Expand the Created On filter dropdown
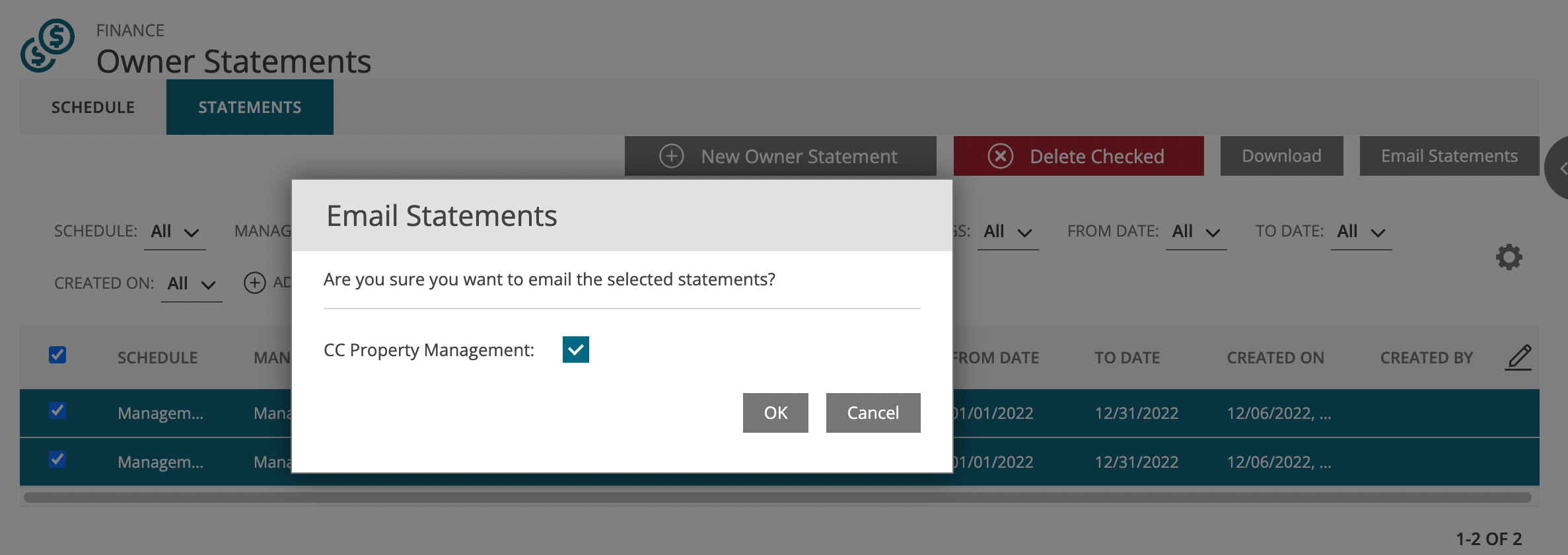Image resolution: width=1568 pixels, height=555 pixels. click(192, 284)
